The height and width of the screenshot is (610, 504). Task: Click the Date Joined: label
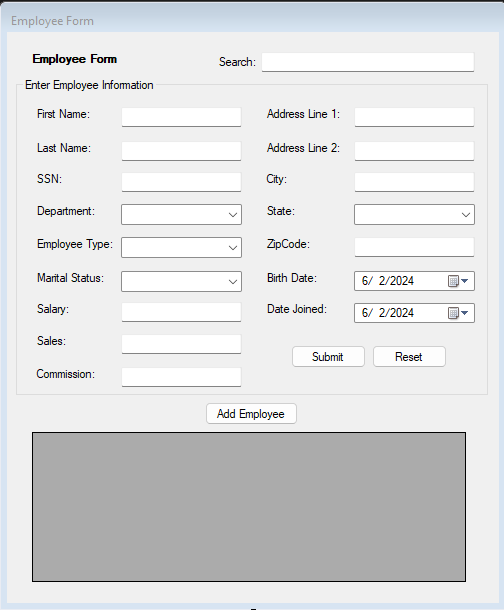[297, 309]
